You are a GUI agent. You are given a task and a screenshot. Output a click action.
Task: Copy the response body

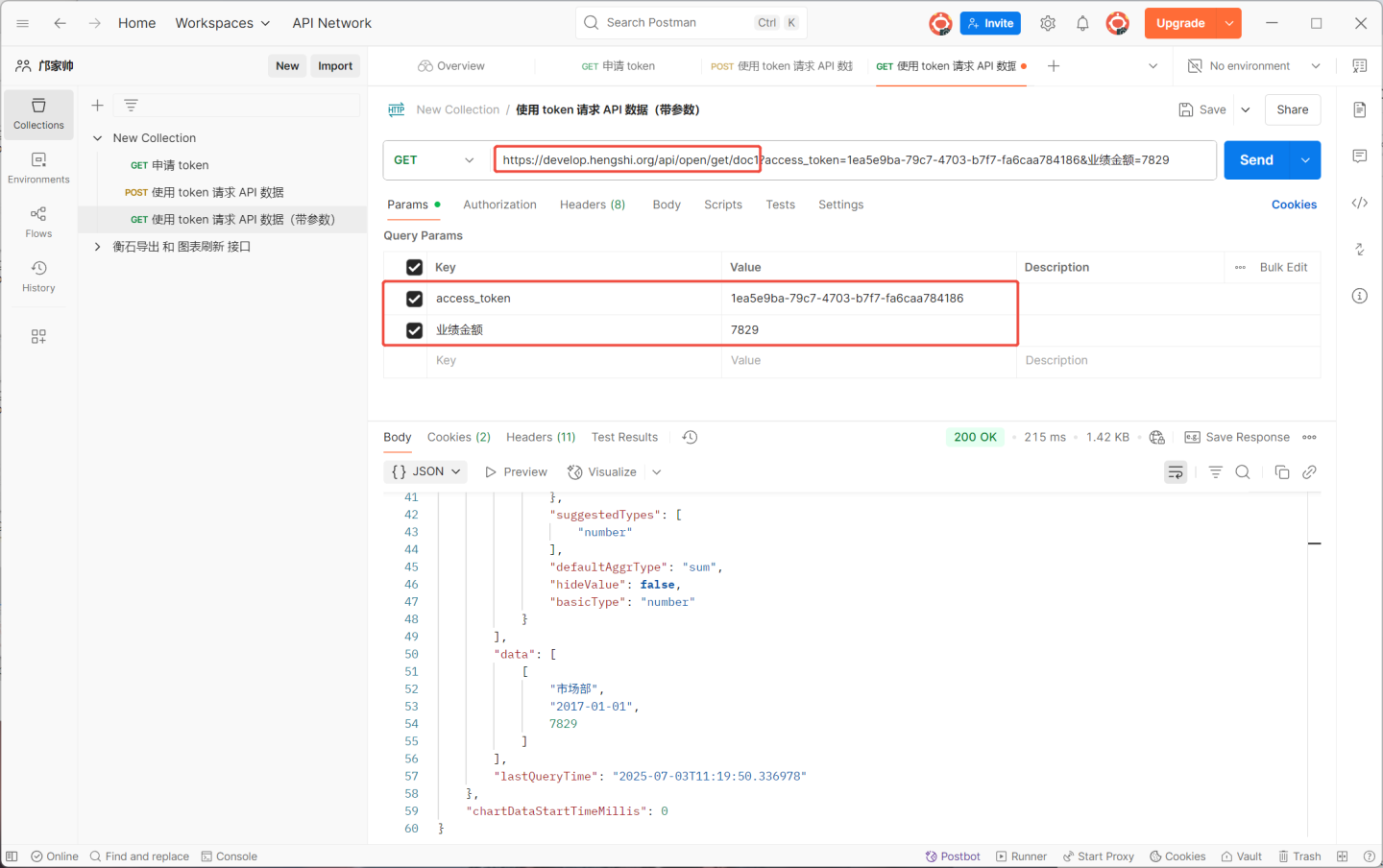(1281, 472)
